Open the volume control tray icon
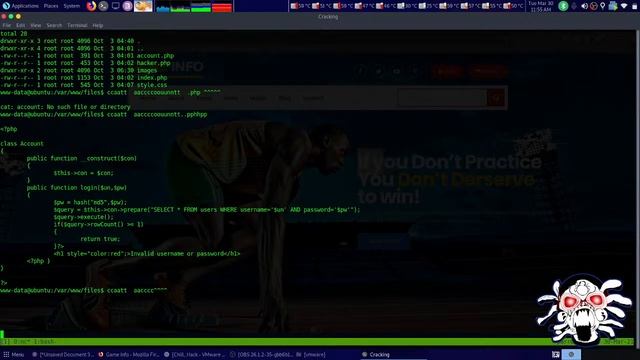 [584, 6]
